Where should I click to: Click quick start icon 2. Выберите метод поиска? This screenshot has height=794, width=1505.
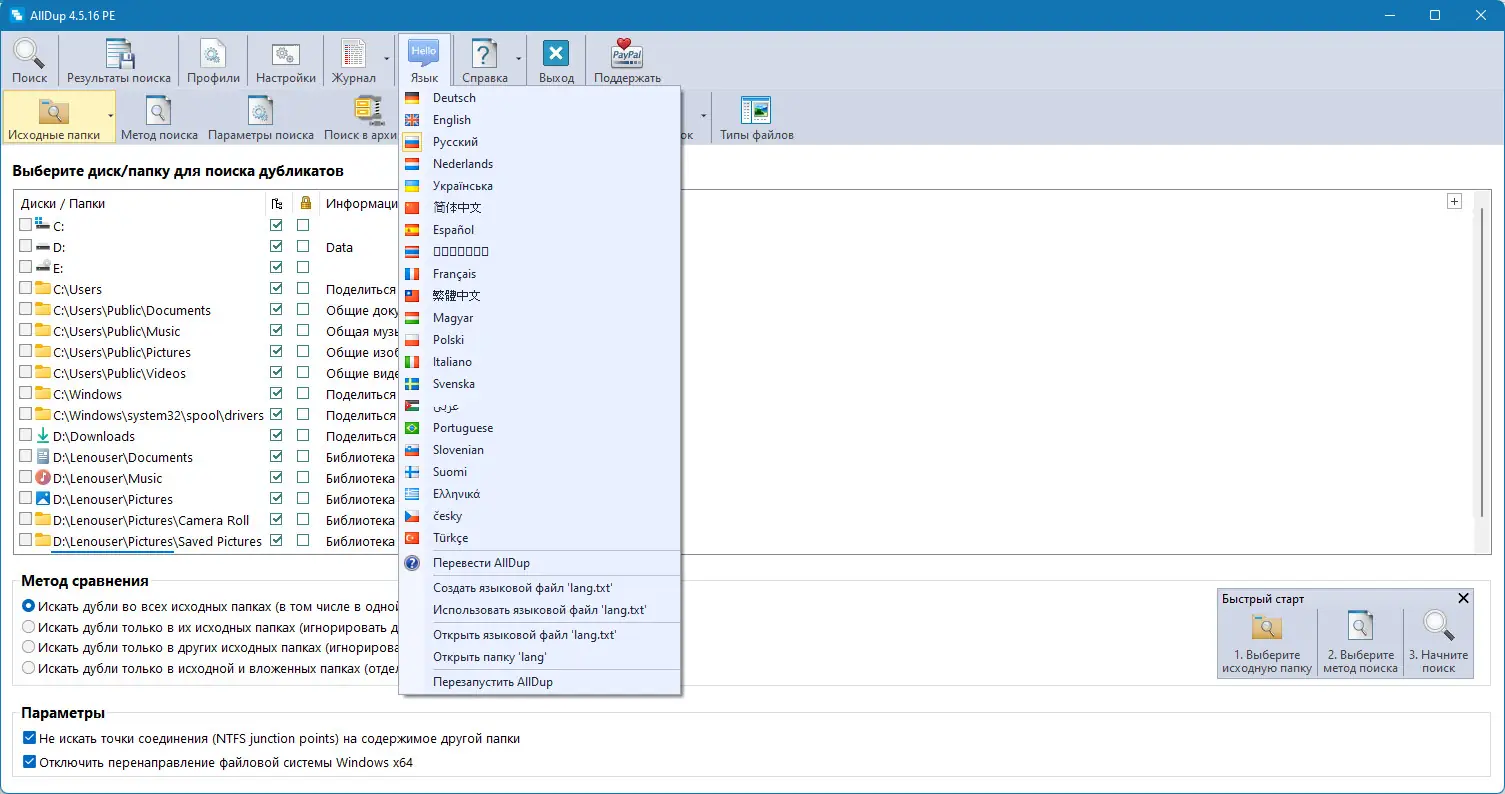pyautogui.click(x=1360, y=628)
